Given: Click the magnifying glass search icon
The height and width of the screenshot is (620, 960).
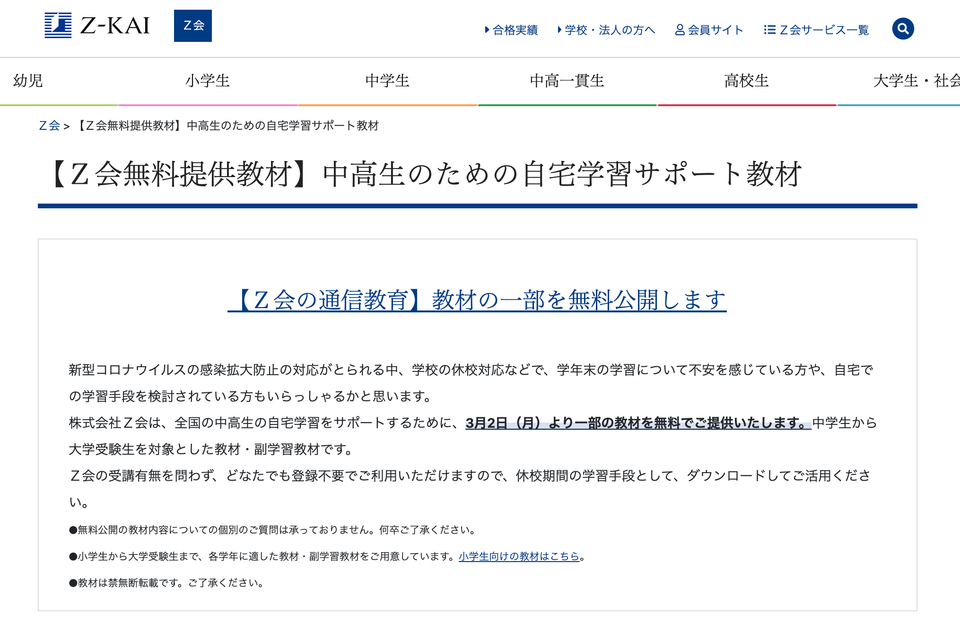Looking at the screenshot, I should (903, 29).
